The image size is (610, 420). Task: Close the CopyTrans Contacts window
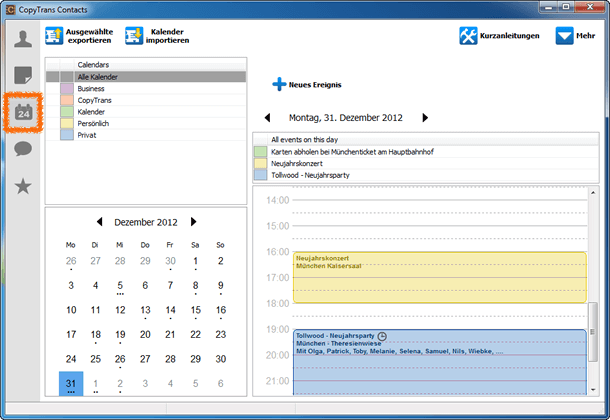tap(590, 6)
